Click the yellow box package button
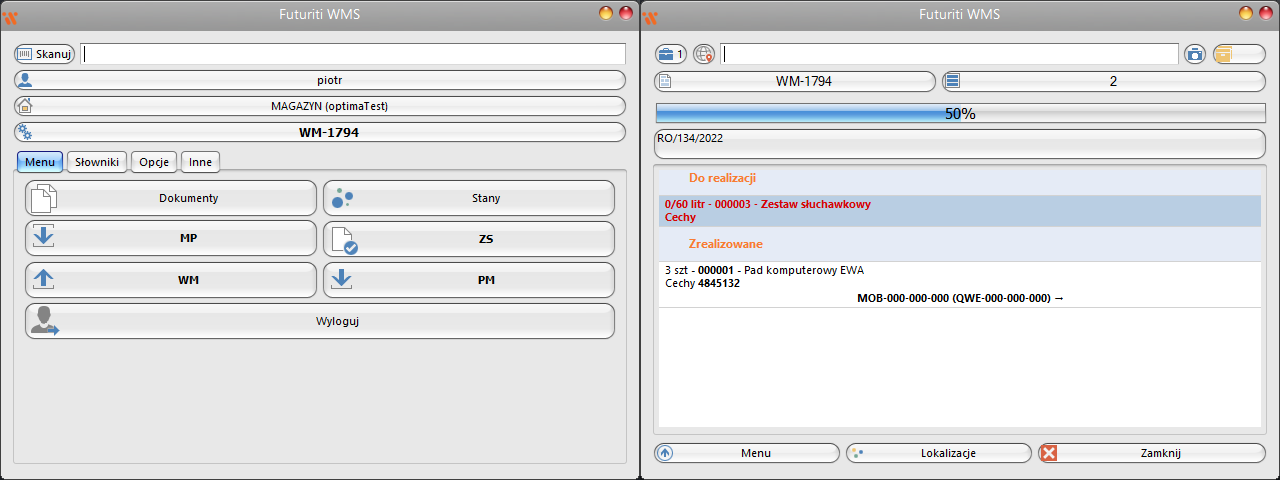This screenshot has height=480, width=1280. pos(1239,54)
